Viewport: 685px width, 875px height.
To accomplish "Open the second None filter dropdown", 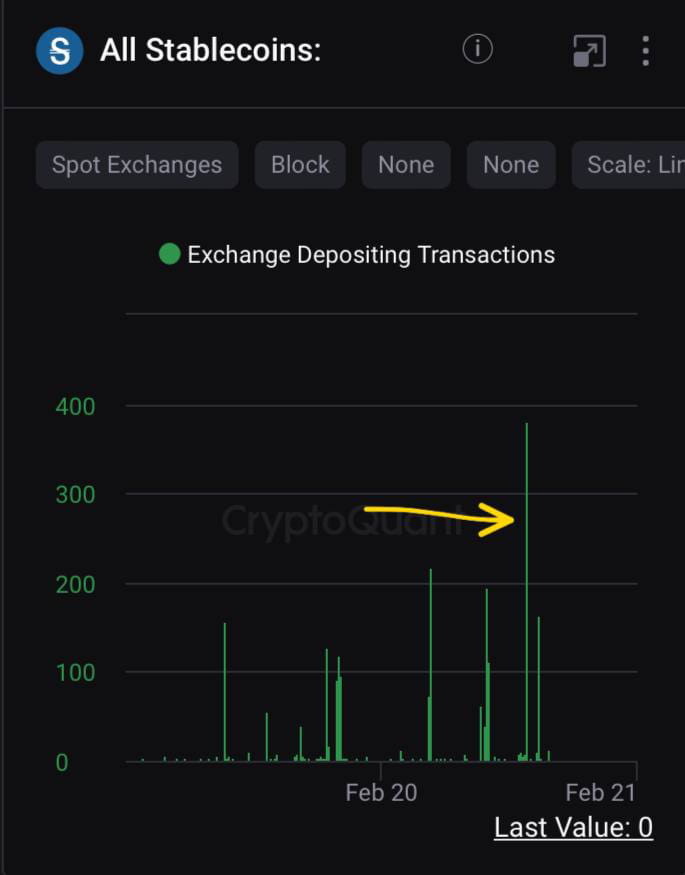I will [511, 164].
